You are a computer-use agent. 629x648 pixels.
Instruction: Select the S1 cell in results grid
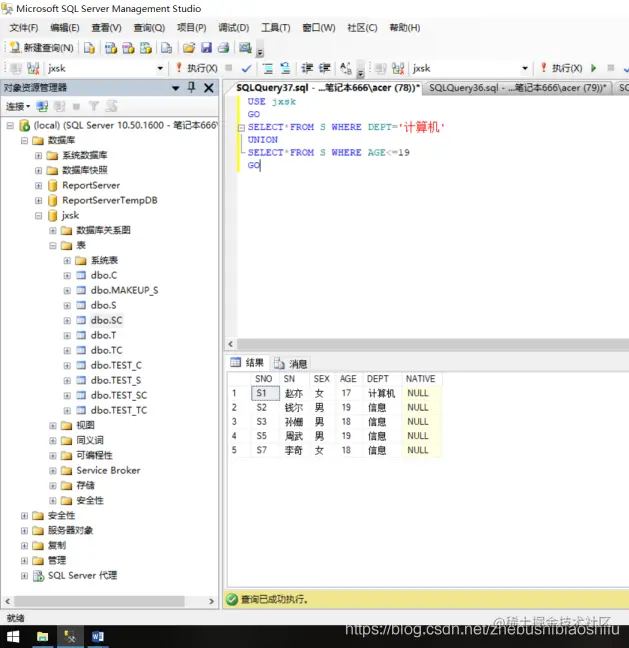tap(265, 393)
